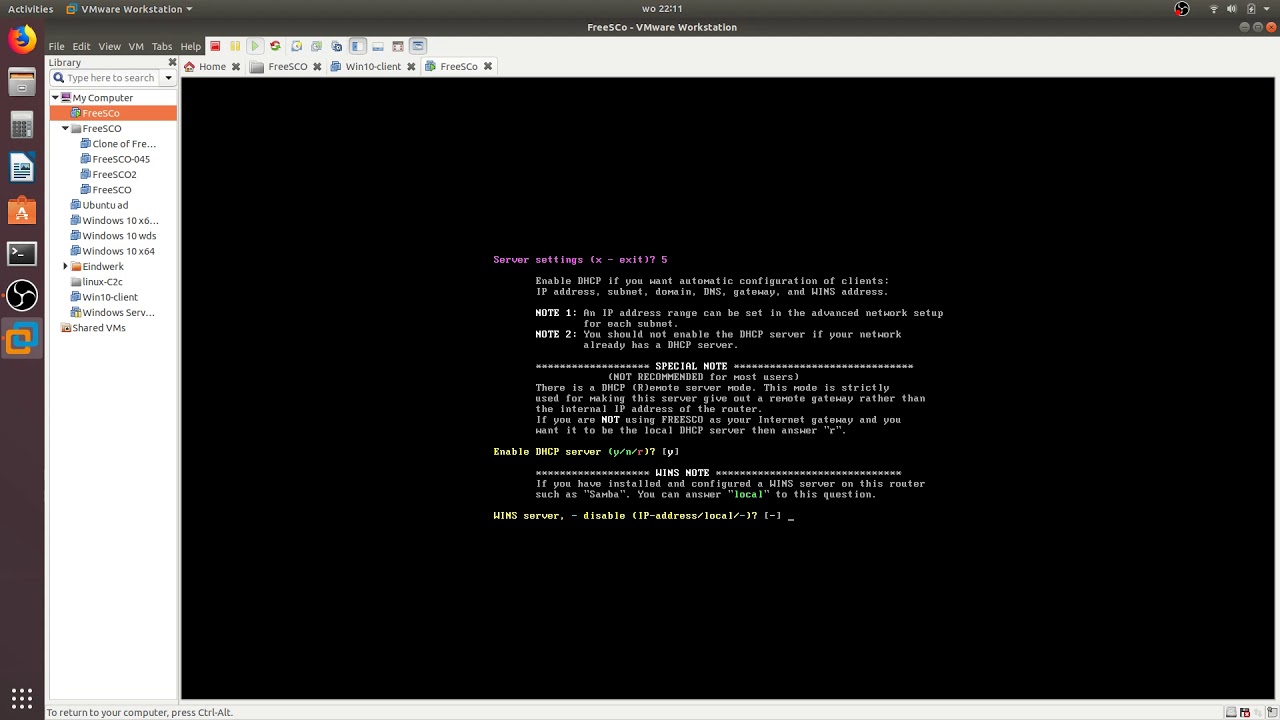Click the volume icon in top bar
The height and width of the screenshot is (720, 1280).
click(x=1233, y=9)
